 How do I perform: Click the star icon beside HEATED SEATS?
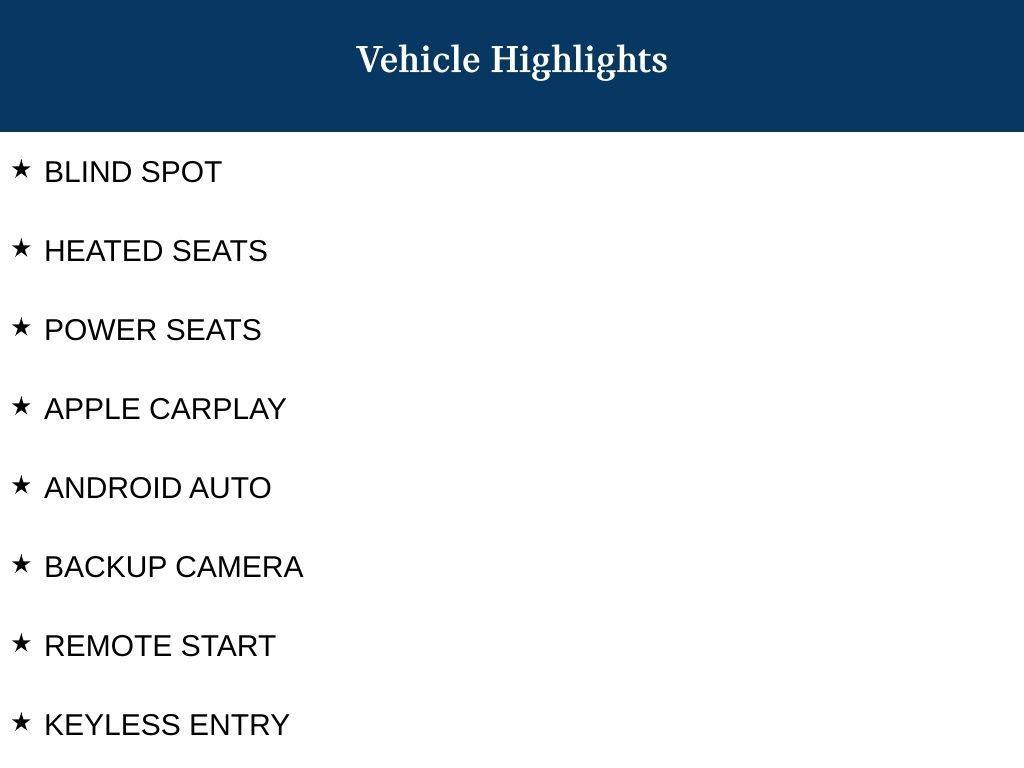(x=21, y=248)
